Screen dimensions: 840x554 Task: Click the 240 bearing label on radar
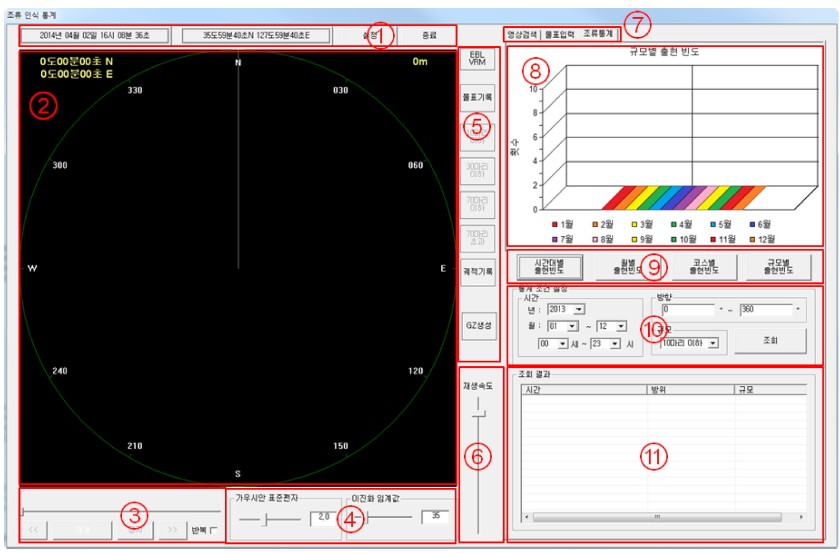(60, 371)
